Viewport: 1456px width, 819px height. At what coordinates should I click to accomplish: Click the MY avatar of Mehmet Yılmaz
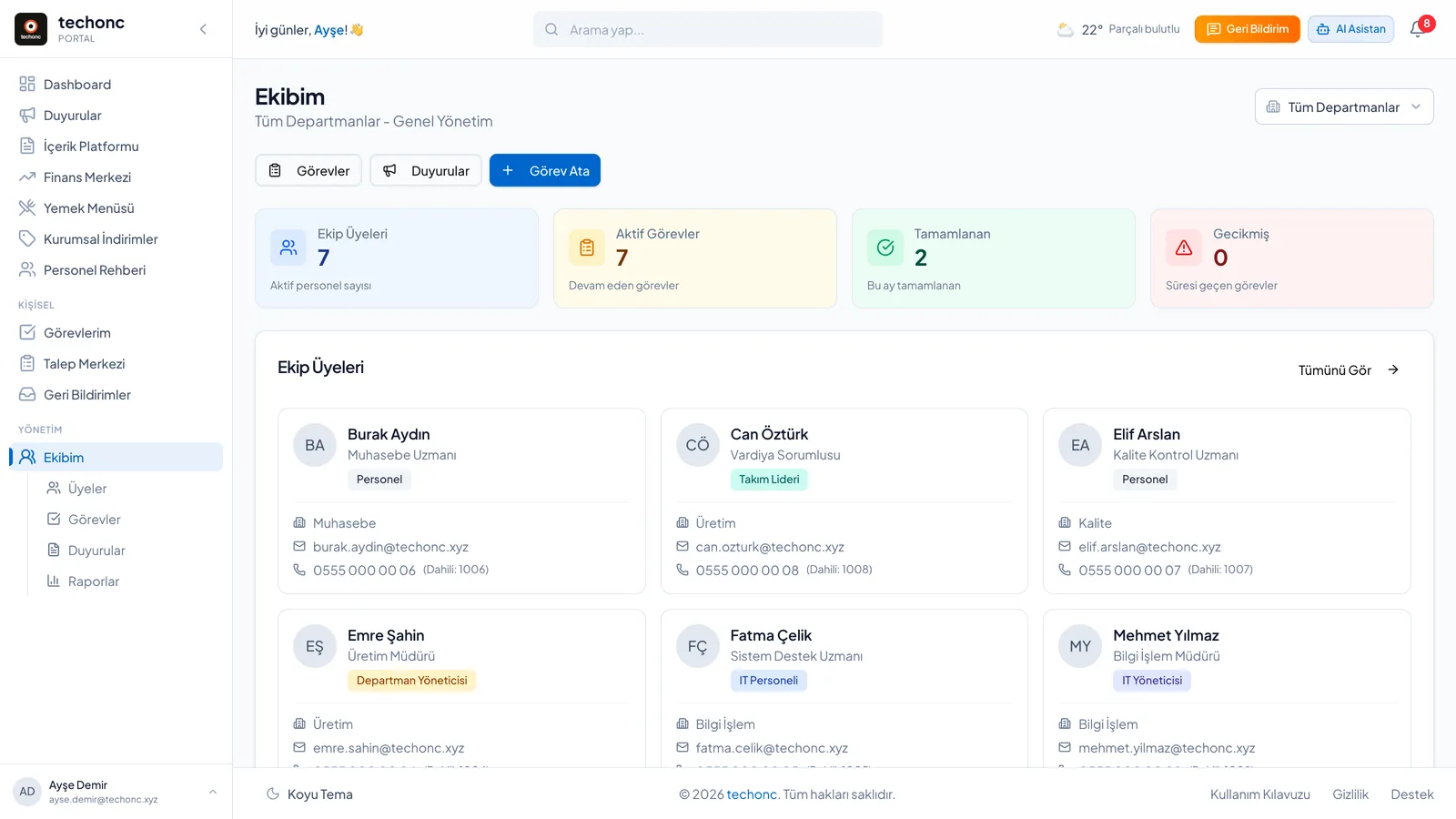[x=1080, y=646]
